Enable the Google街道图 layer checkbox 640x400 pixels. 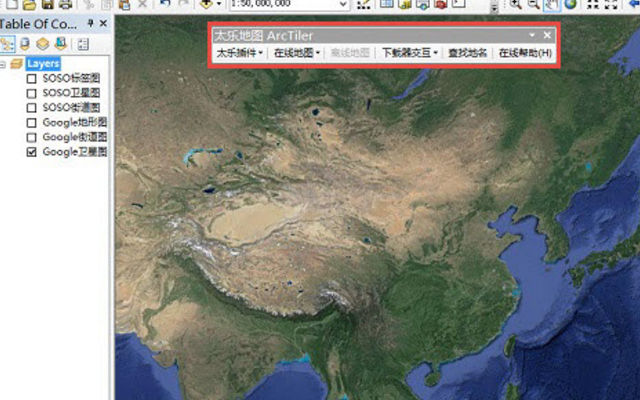(31, 137)
